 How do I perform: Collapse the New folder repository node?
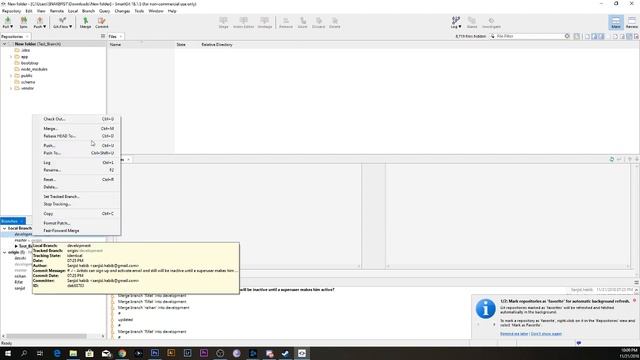[x=4, y=44]
